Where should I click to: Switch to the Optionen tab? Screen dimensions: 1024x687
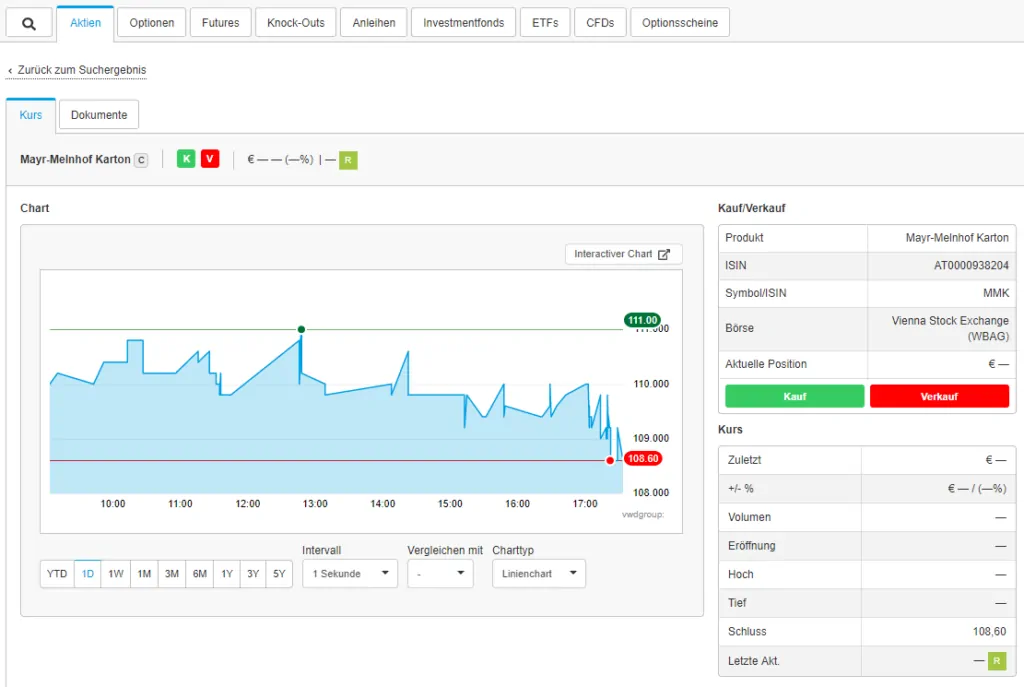pos(152,23)
